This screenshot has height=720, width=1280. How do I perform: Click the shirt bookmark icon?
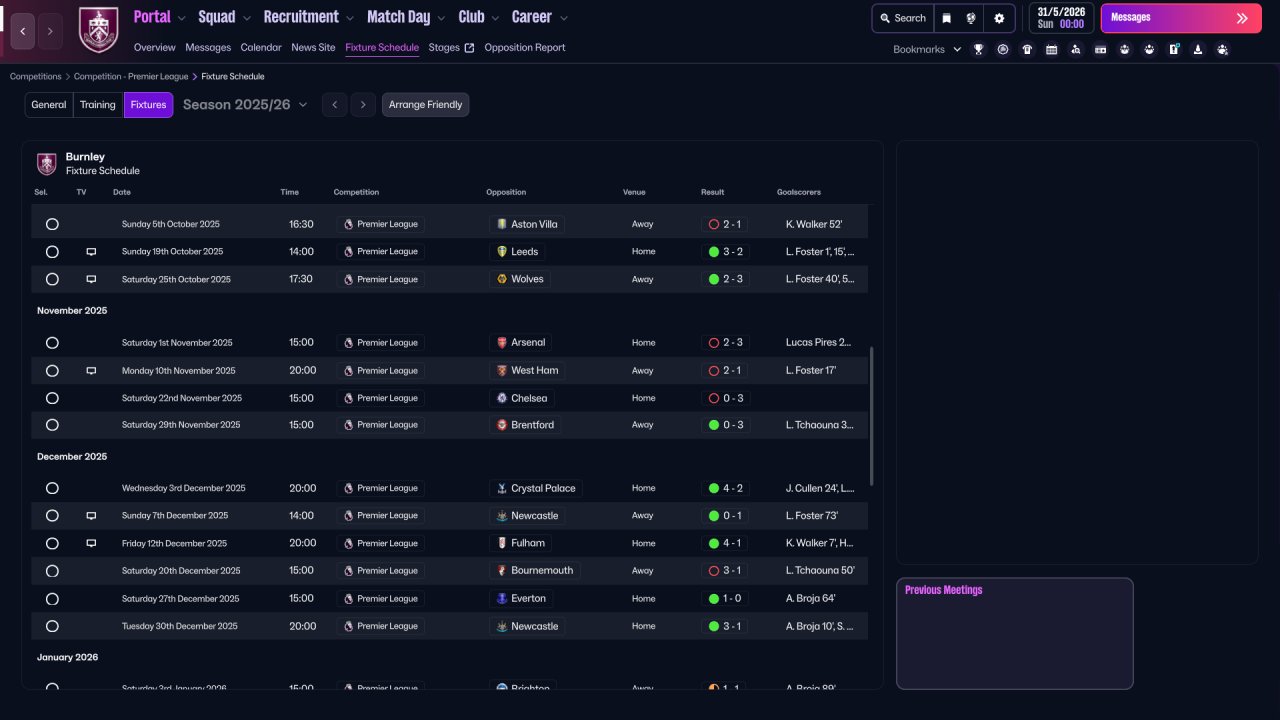click(1027, 49)
